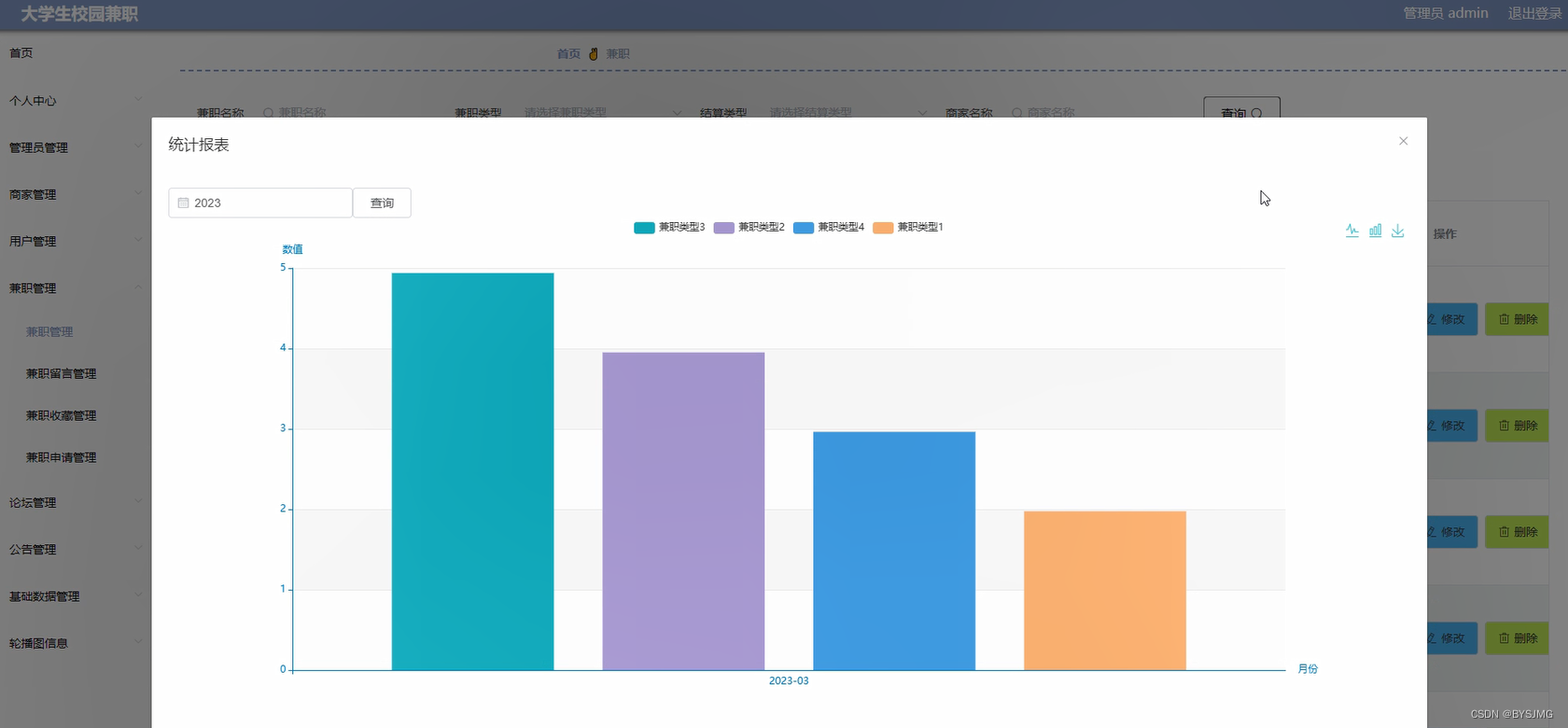Click first row 修改 button

click(x=1452, y=319)
